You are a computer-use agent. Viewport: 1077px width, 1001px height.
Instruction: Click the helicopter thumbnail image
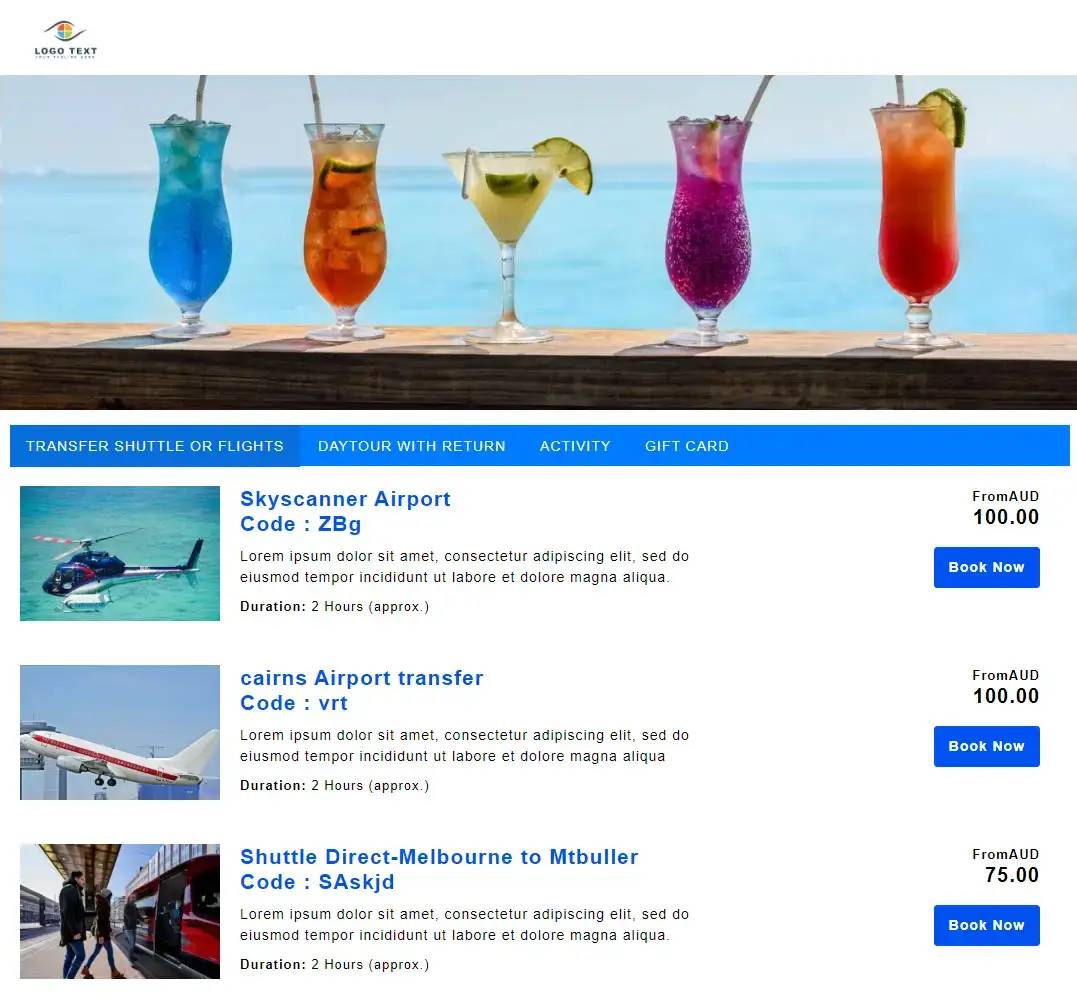[120, 553]
